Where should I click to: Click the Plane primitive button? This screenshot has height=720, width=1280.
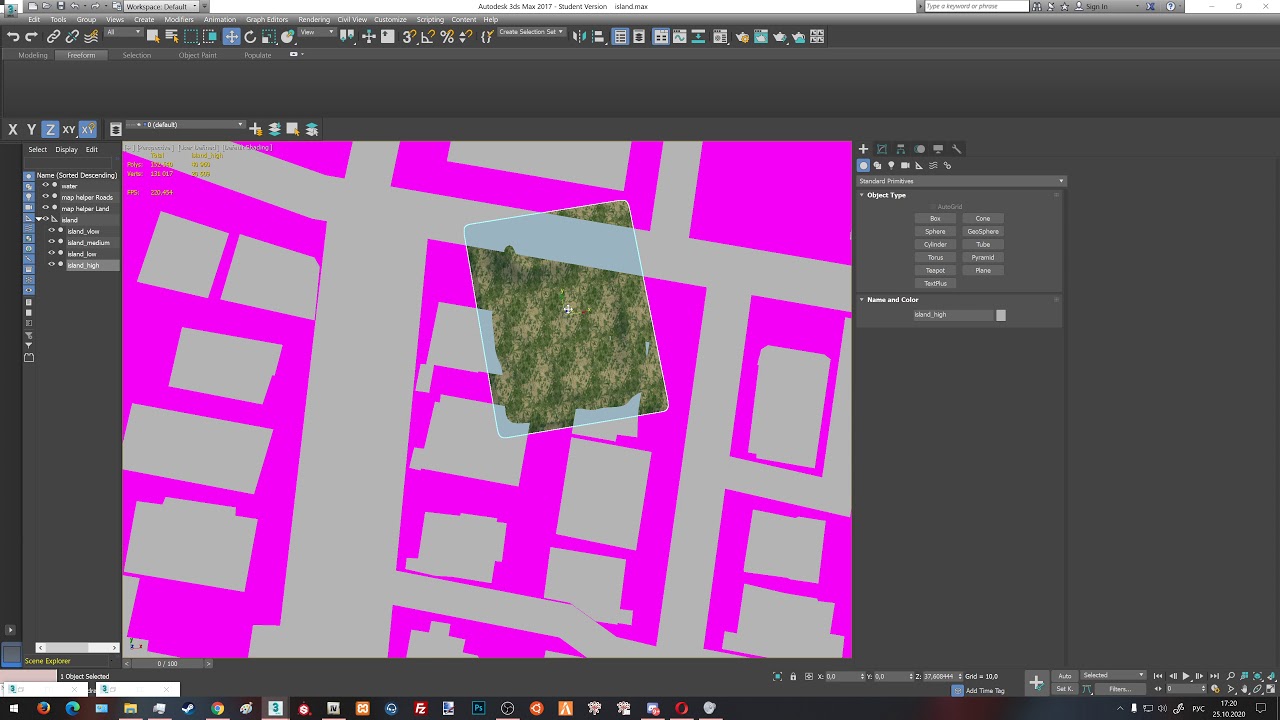[x=983, y=270]
